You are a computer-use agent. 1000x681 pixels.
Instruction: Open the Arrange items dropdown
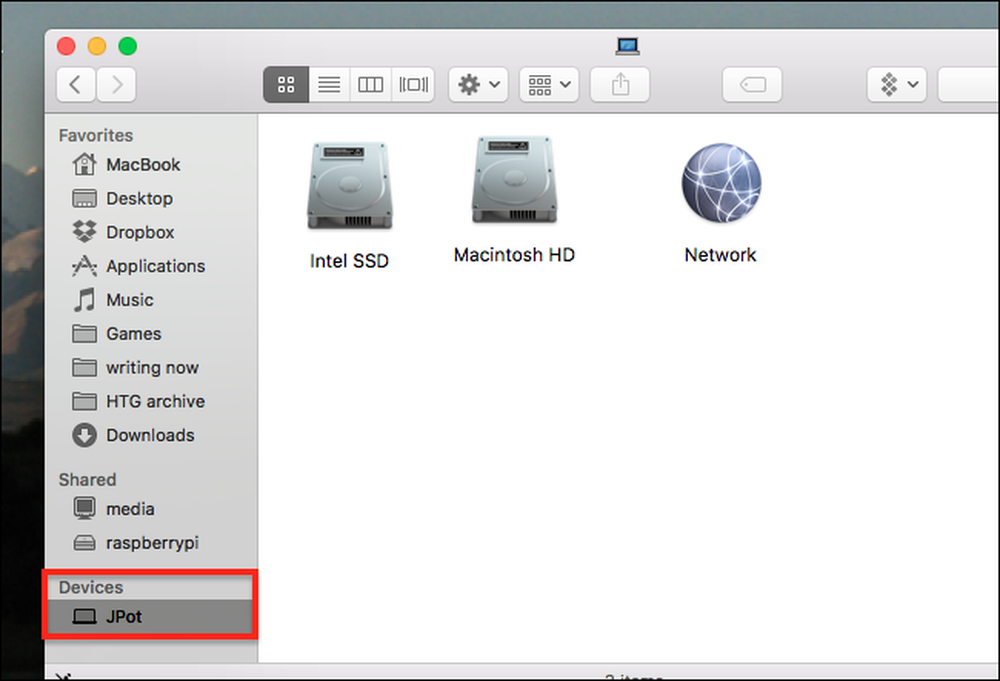point(549,85)
